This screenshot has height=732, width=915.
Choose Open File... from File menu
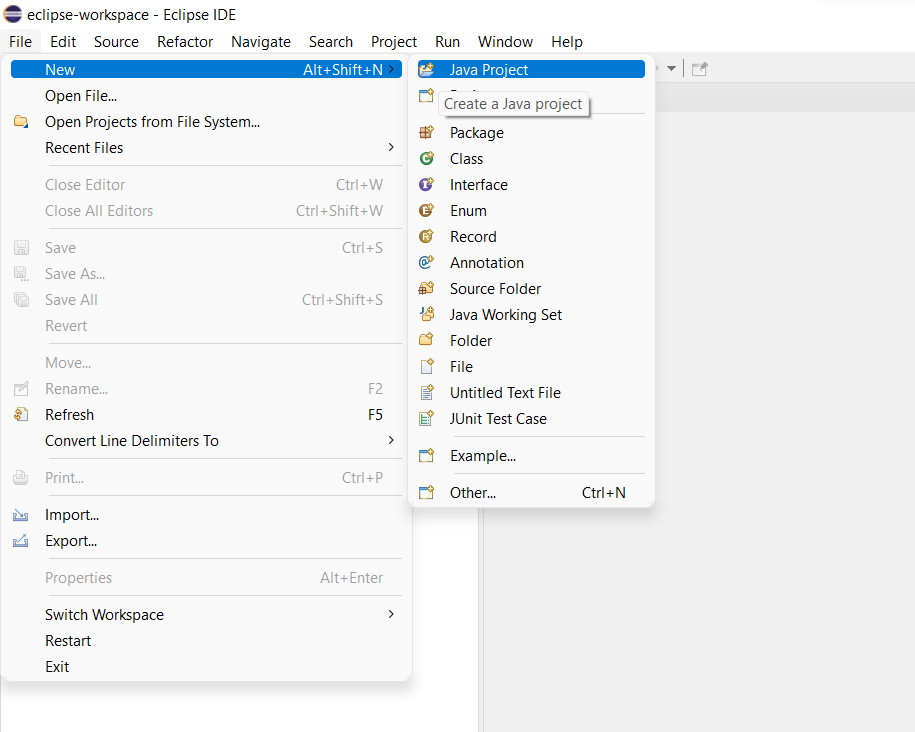coord(207,96)
